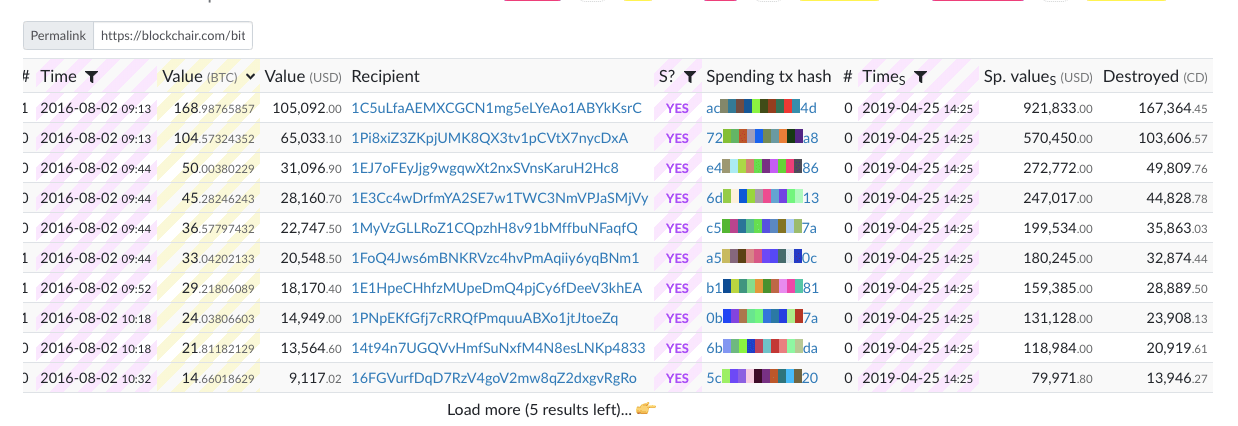
Task: Sort by the Sp. value (USD) header
Action: click(x=1037, y=76)
